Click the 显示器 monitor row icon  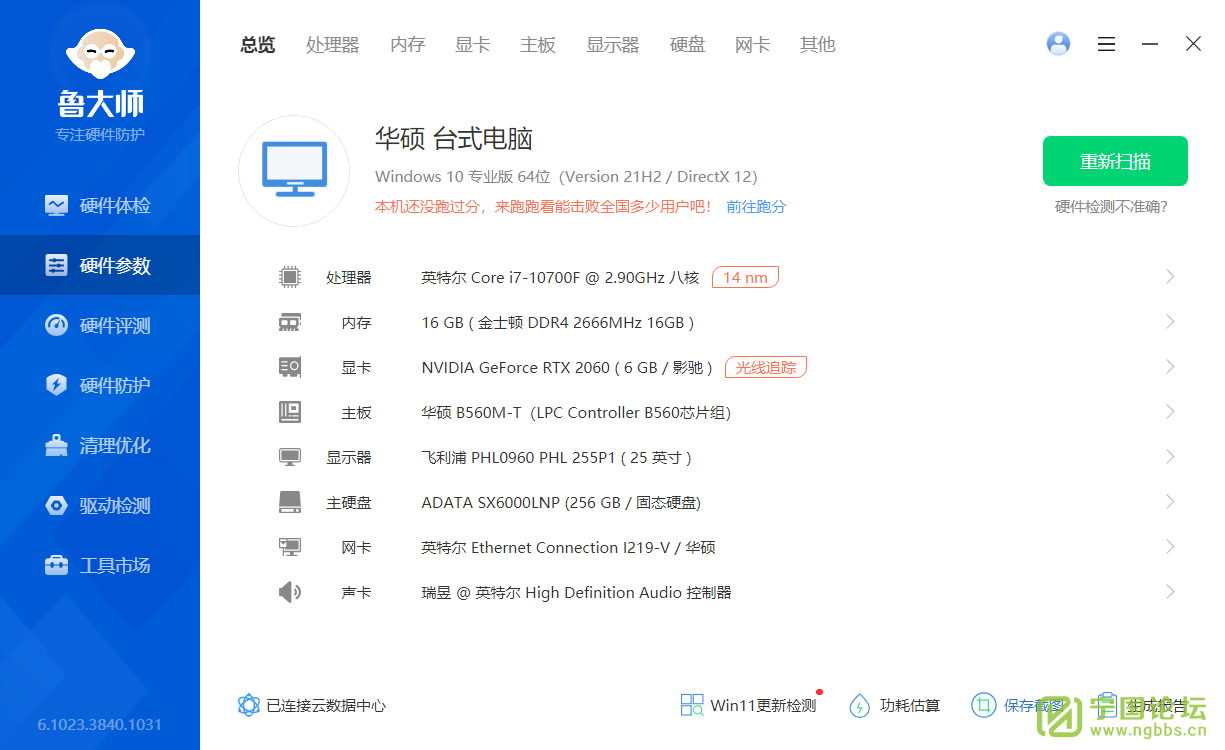pyautogui.click(x=290, y=457)
